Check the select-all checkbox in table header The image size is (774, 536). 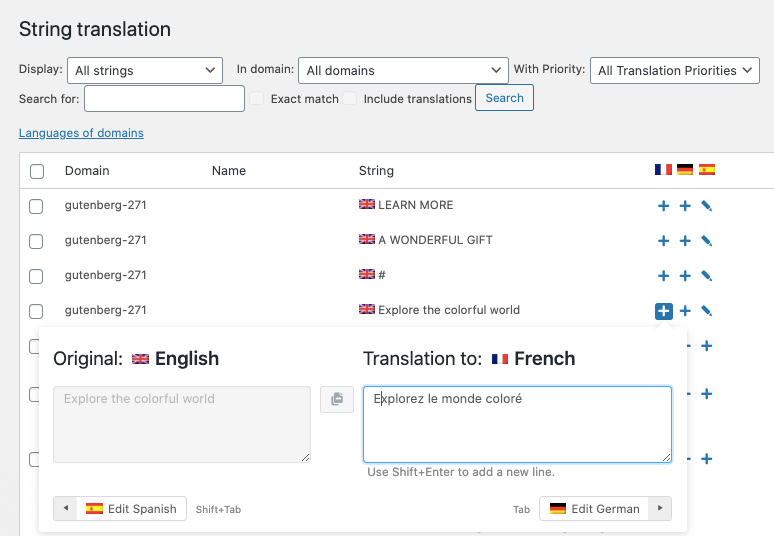37,171
